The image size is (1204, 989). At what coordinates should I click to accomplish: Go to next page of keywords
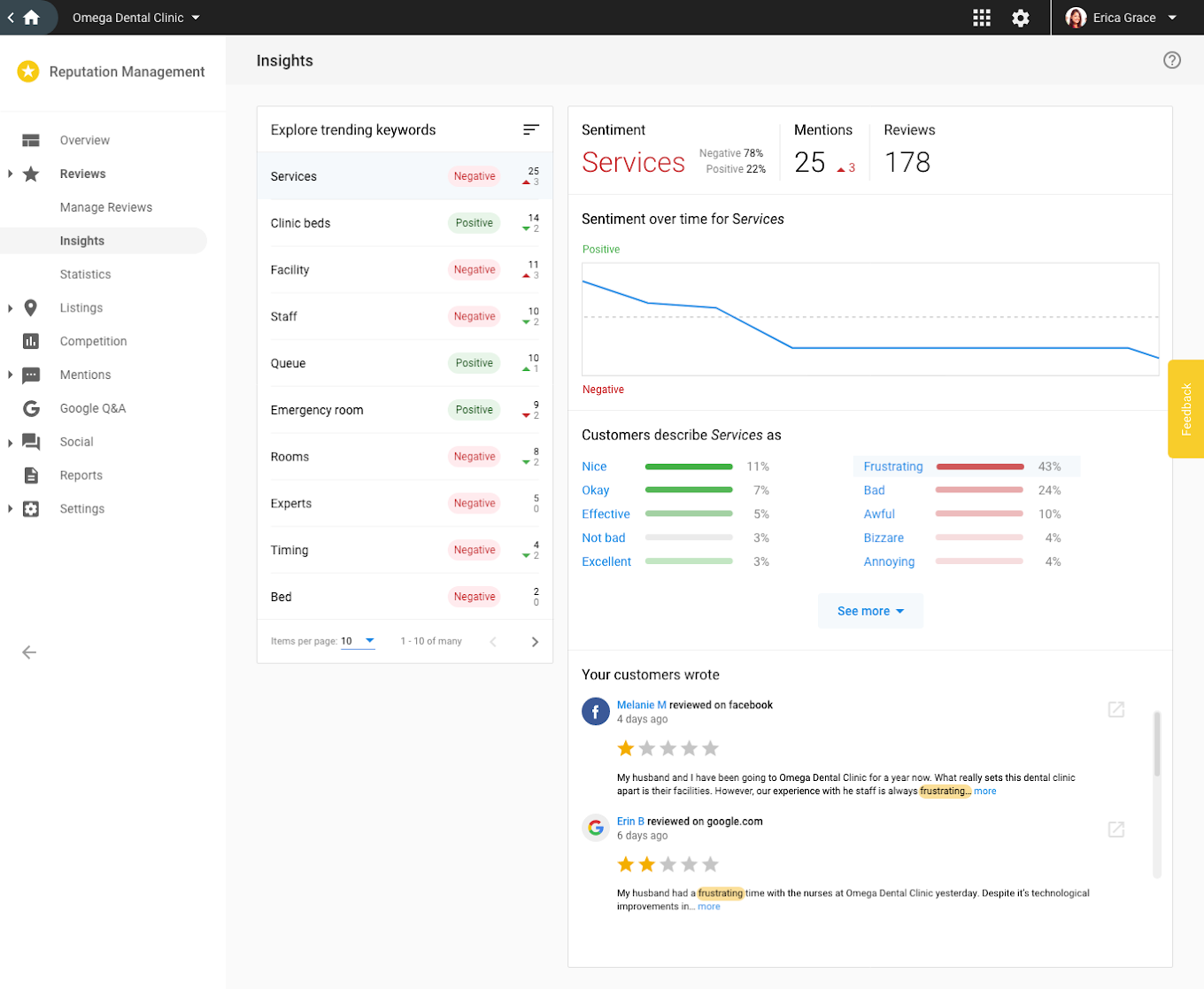(x=534, y=642)
